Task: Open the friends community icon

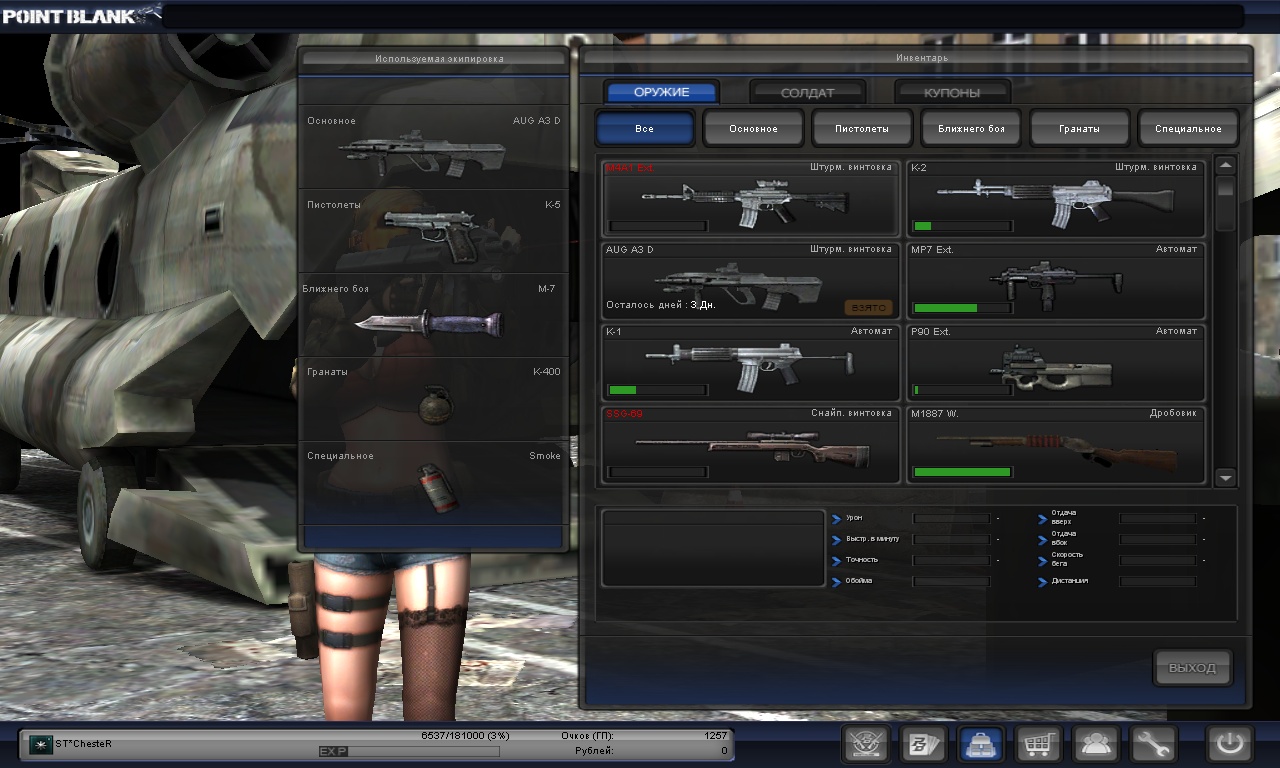Action: 1096,745
